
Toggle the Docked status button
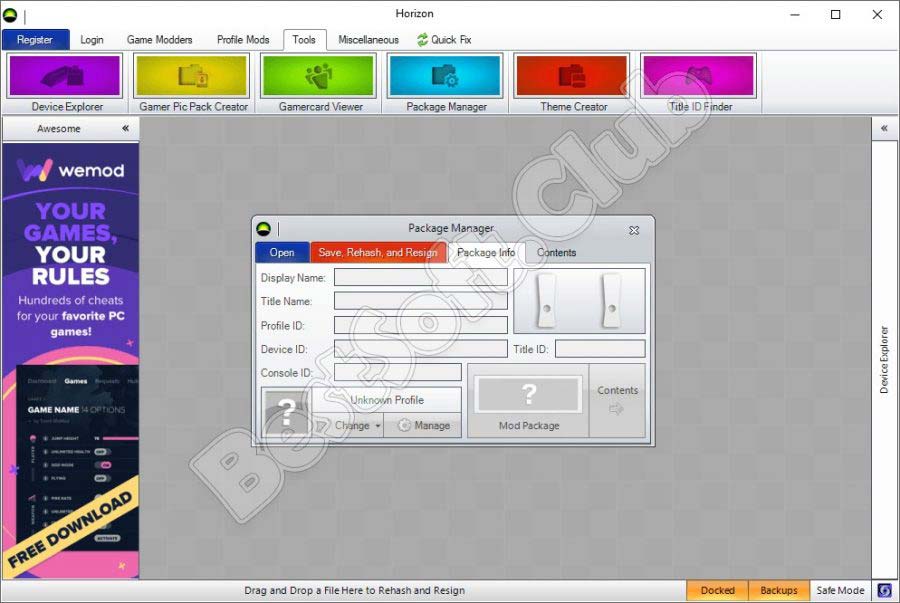point(717,590)
